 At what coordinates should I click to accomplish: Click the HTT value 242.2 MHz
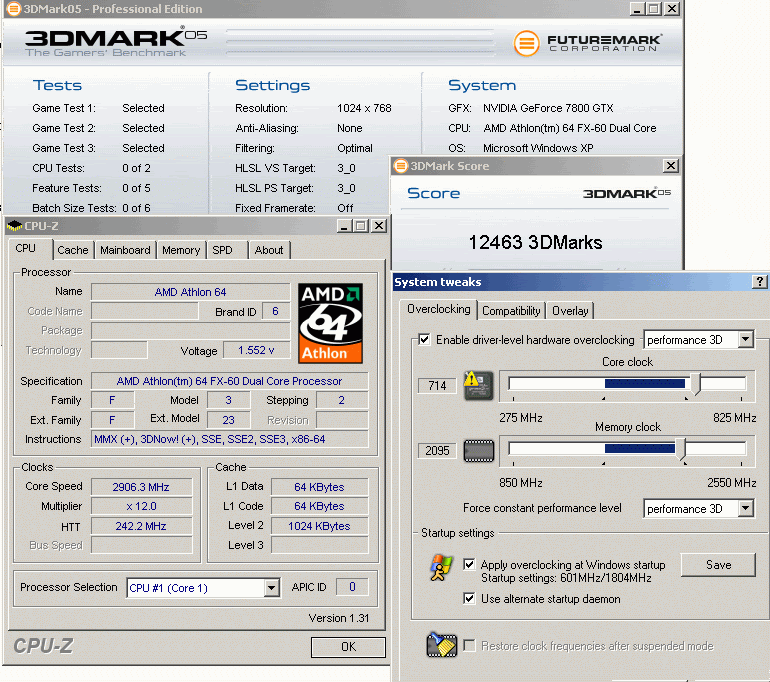141,526
